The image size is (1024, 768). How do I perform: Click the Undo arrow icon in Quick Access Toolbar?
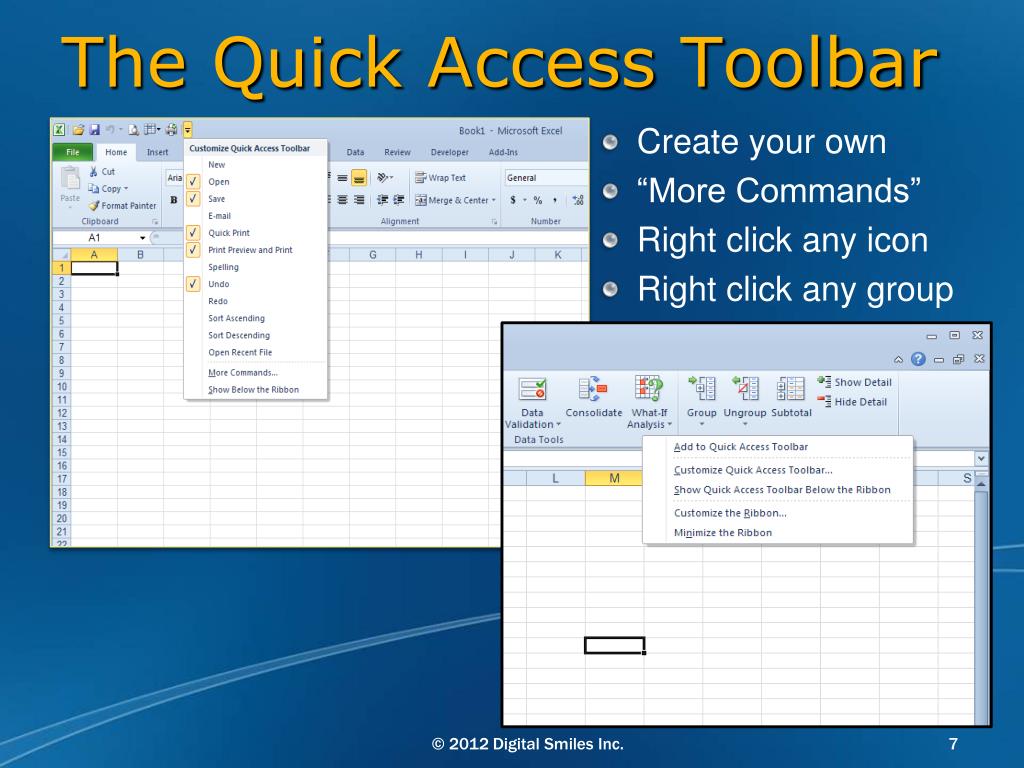pyautogui.click(x=110, y=129)
